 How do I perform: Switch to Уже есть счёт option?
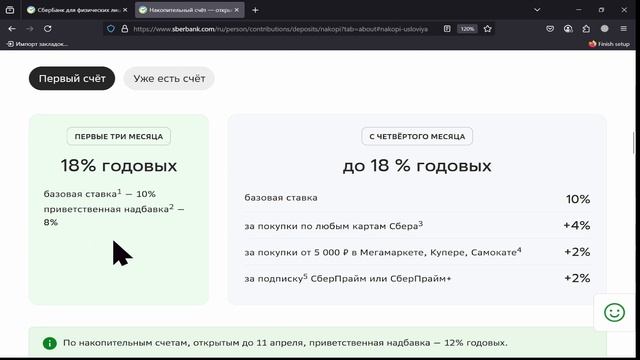click(169, 78)
